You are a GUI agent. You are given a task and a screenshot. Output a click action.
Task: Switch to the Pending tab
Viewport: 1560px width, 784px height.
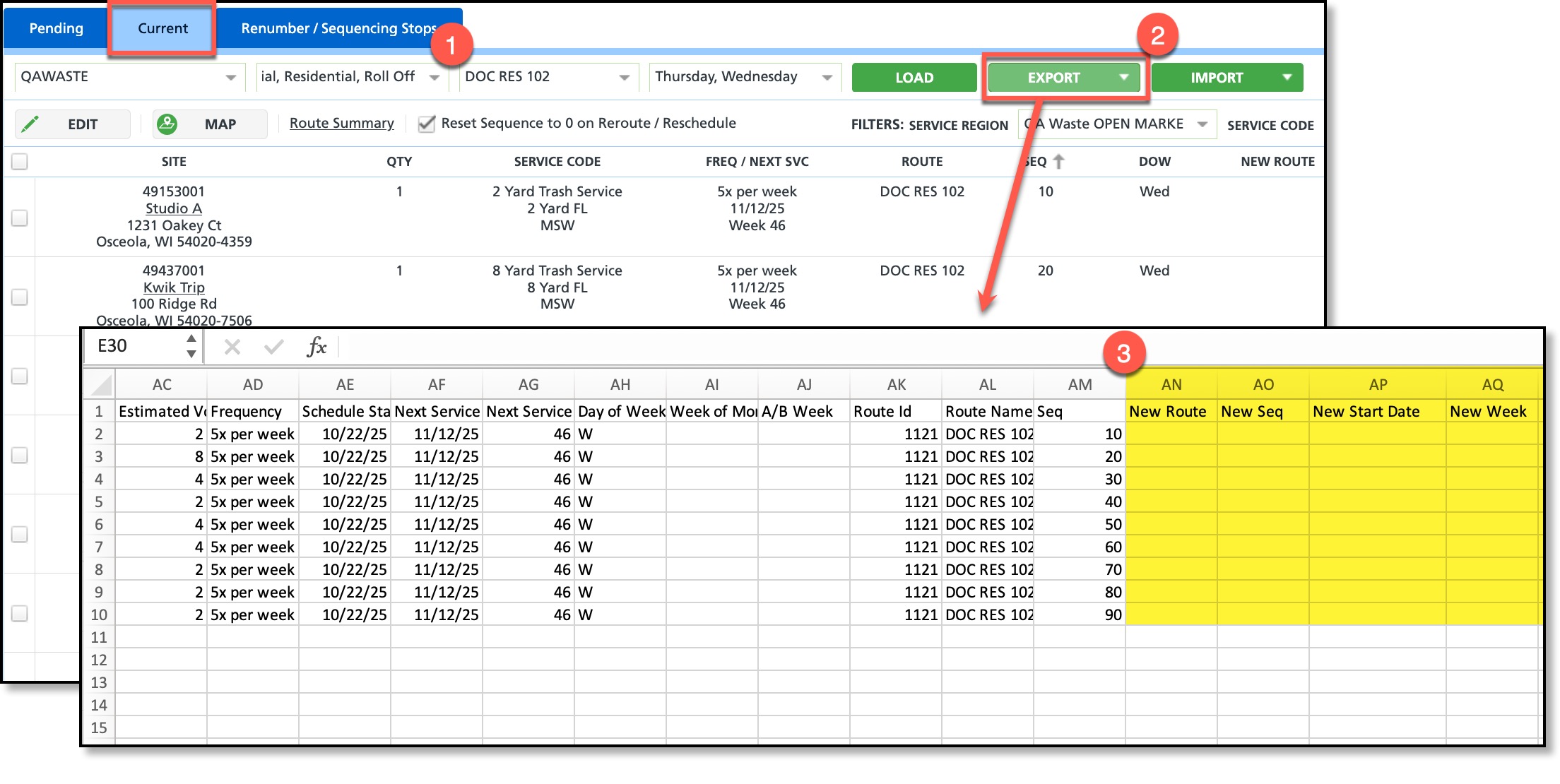[x=57, y=28]
